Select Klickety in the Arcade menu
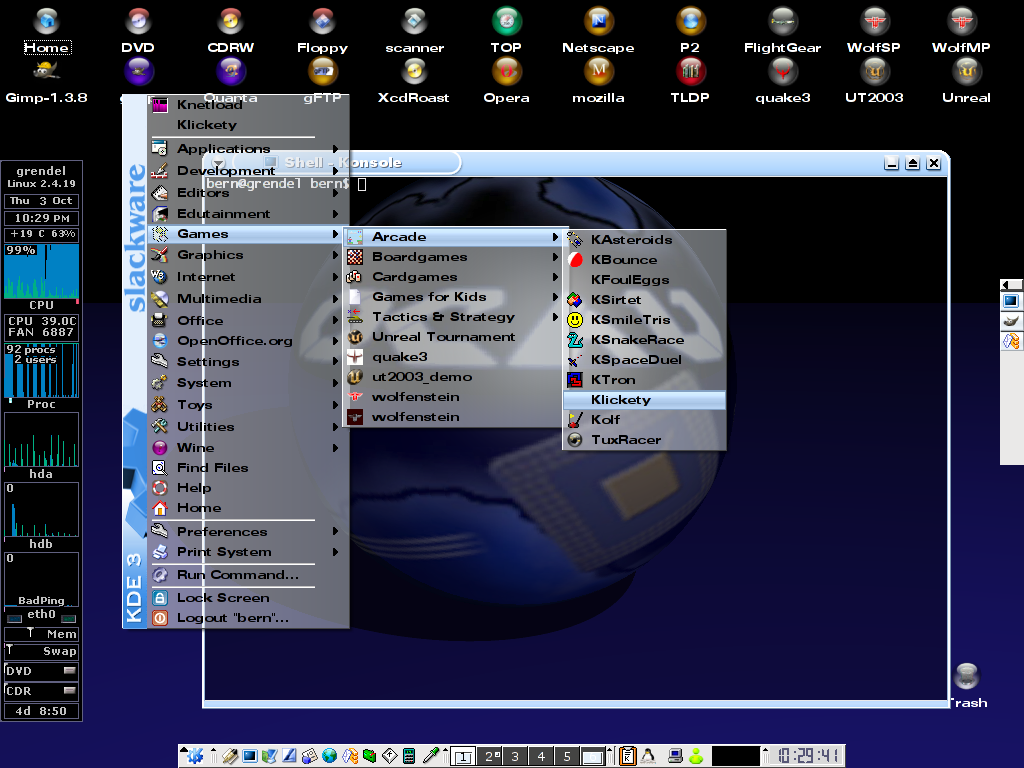This screenshot has width=1024, height=768. [645, 400]
